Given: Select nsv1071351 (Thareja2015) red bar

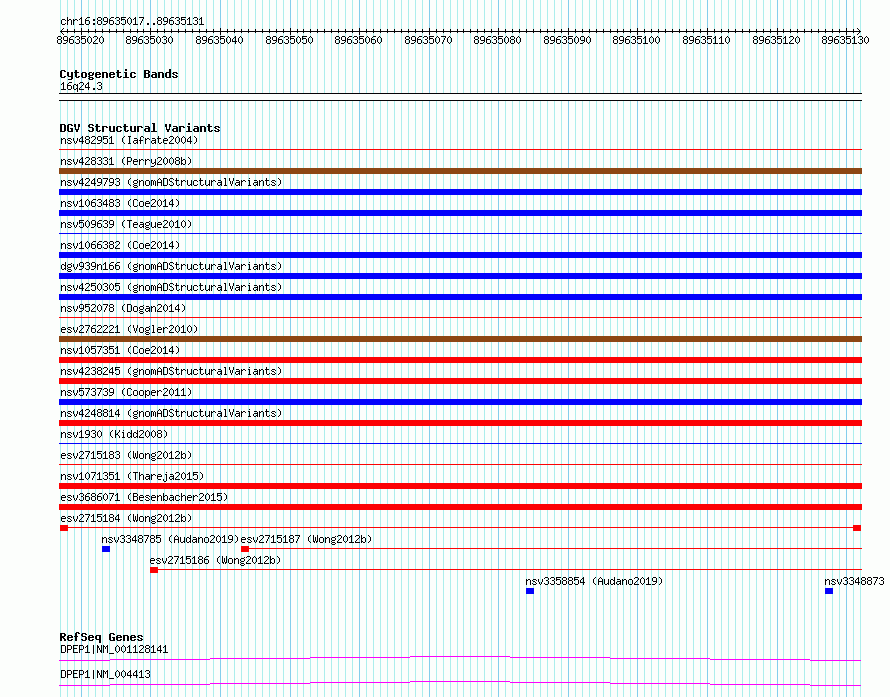Looking at the screenshot, I should 460,486.
